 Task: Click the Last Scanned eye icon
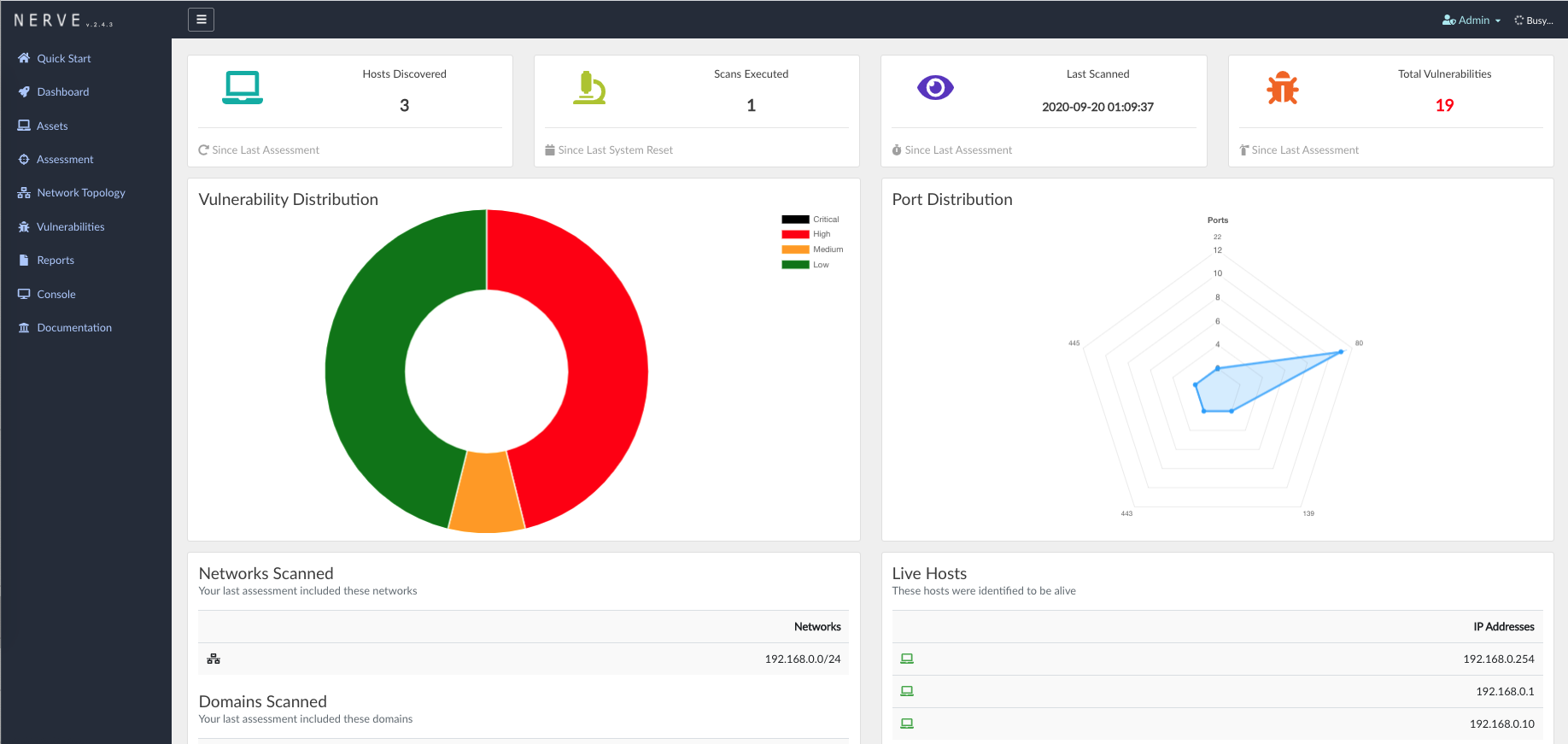click(935, 88)
